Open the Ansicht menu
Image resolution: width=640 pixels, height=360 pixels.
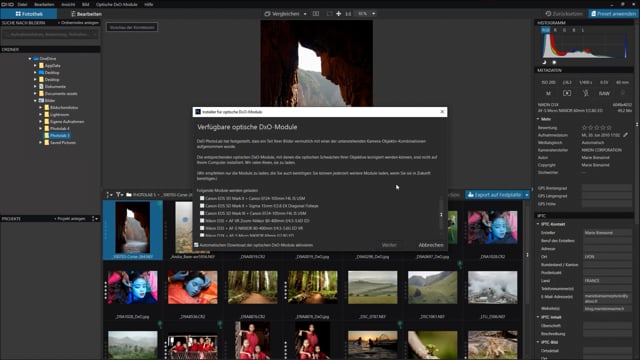pyautogui.click(x=68, y=4)
